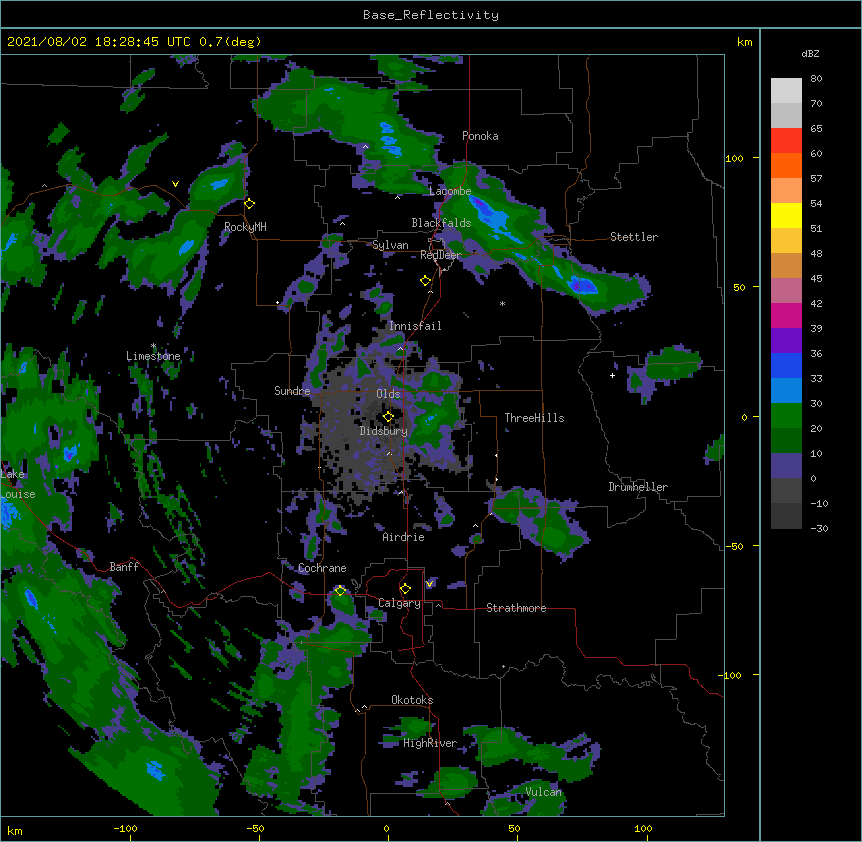Click the bright green 20-30 dBZ legend swatch
Screen dimensions: 862x842
[786, 416]
